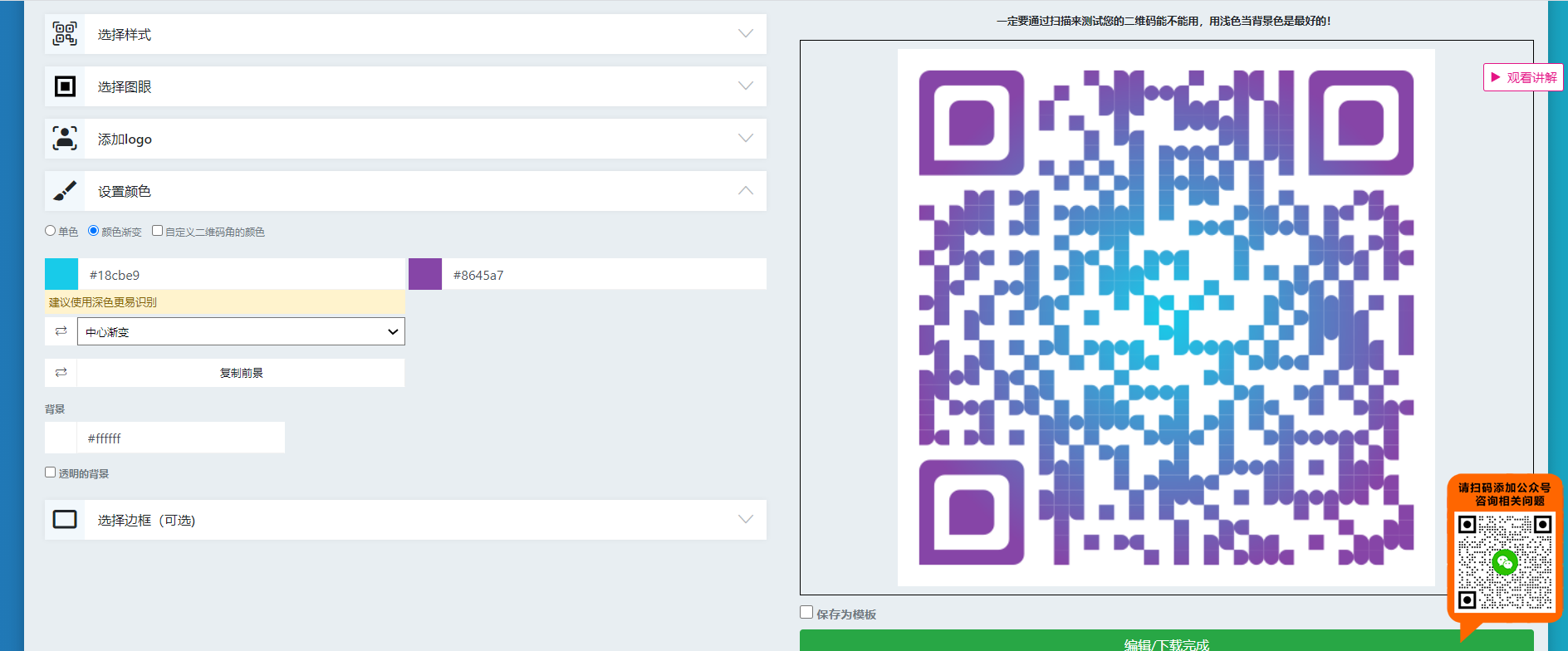This screenshot has width=1568, height=651.
Task: Open the 中心渐变 gradient type dropdown
Action: pyautogui.click(x=241, y=331)
